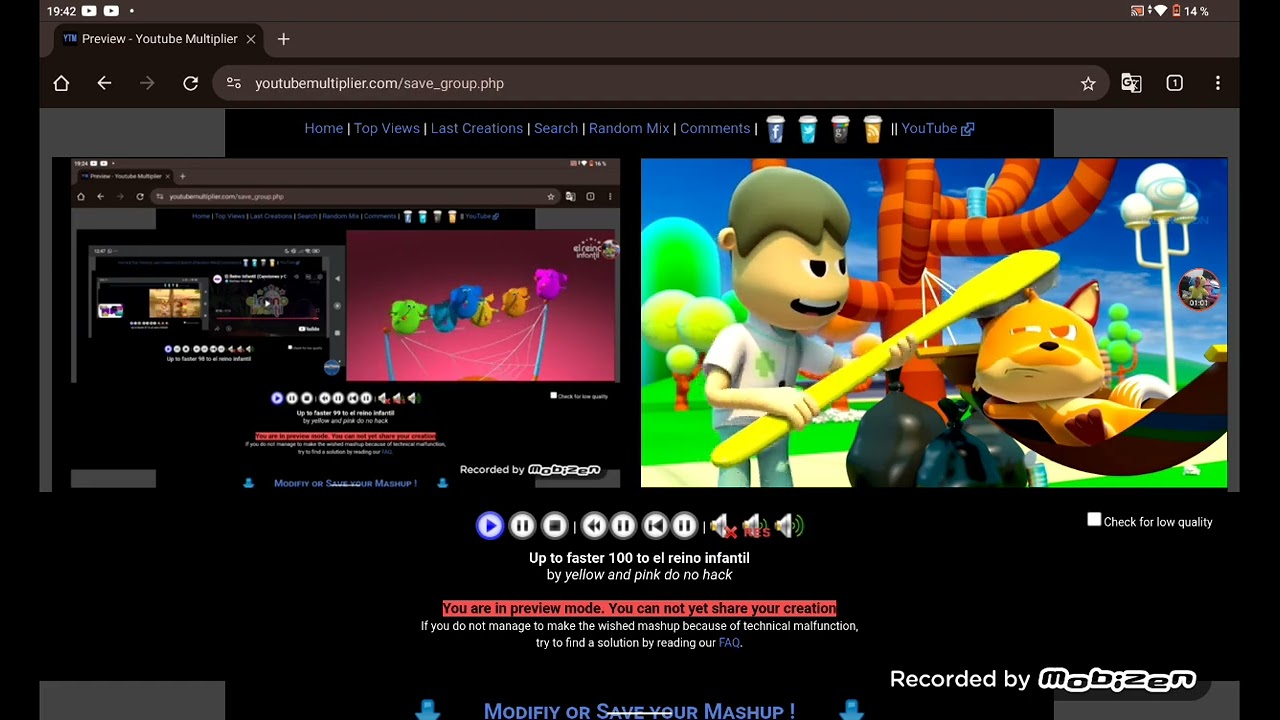Viewport: 1280px width, 720px height.
Task: Open the Search link
Action: point(556,128)
